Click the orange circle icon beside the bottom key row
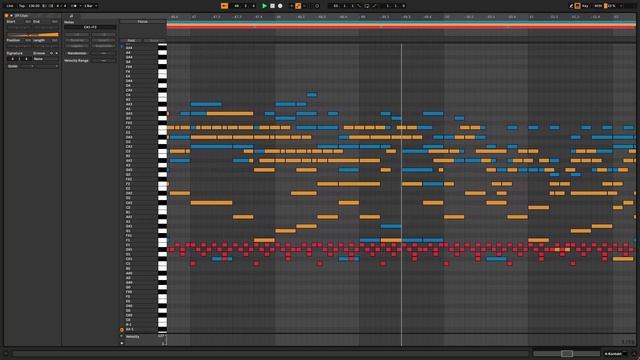This screenshot has height=360, width=640. 122,329
